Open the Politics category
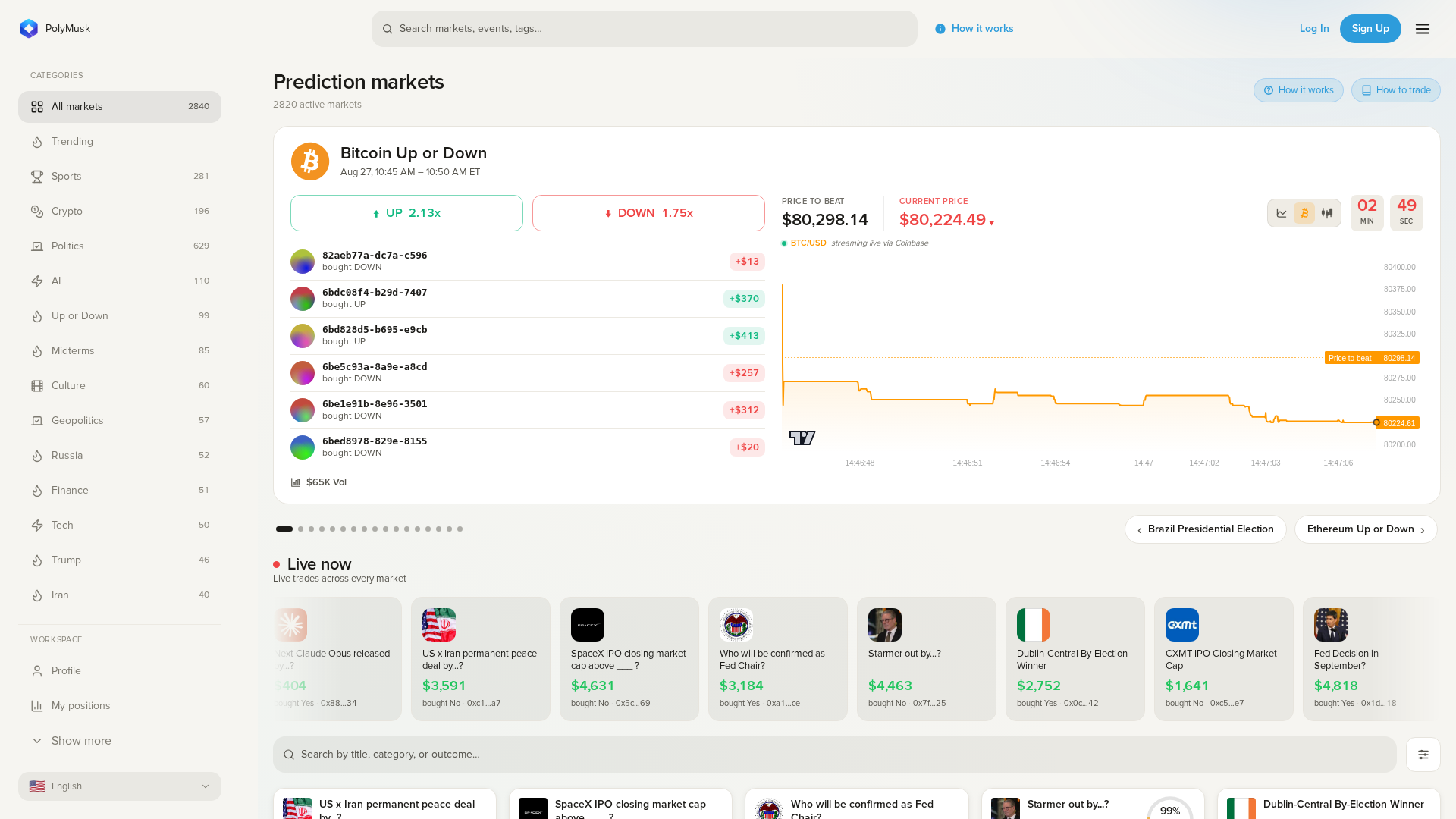 coord(120,246)
